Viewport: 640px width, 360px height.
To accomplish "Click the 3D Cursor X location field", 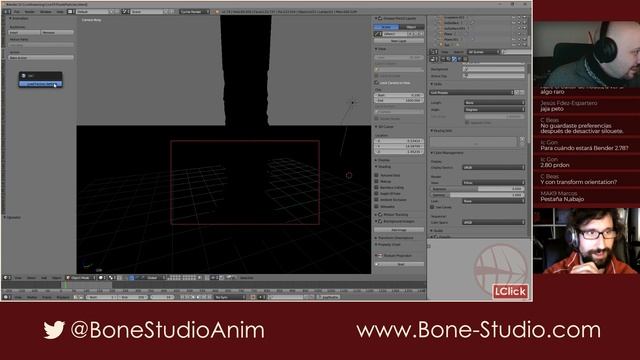I will pos(399,141).
